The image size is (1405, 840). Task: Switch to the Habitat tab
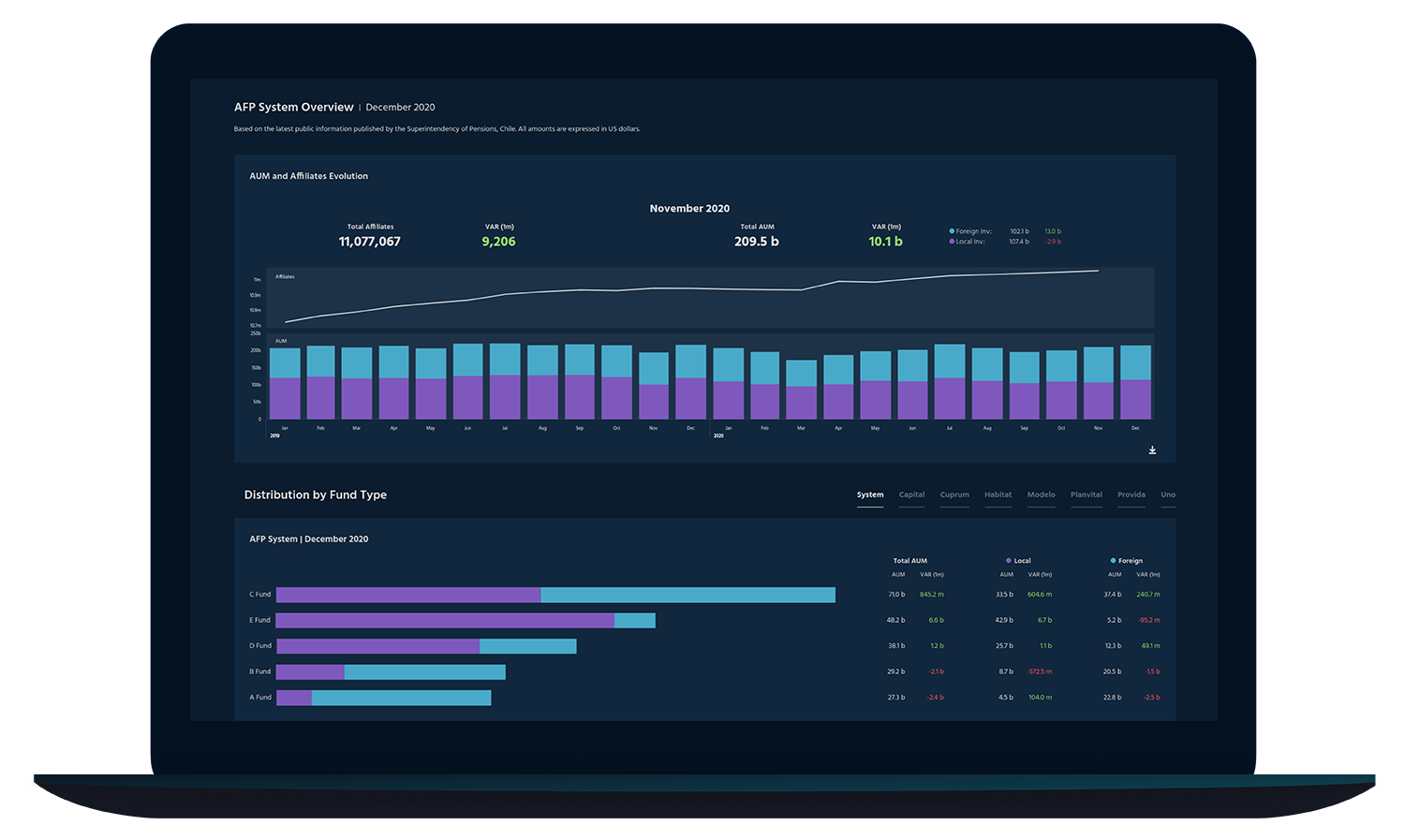coord(998,495)
